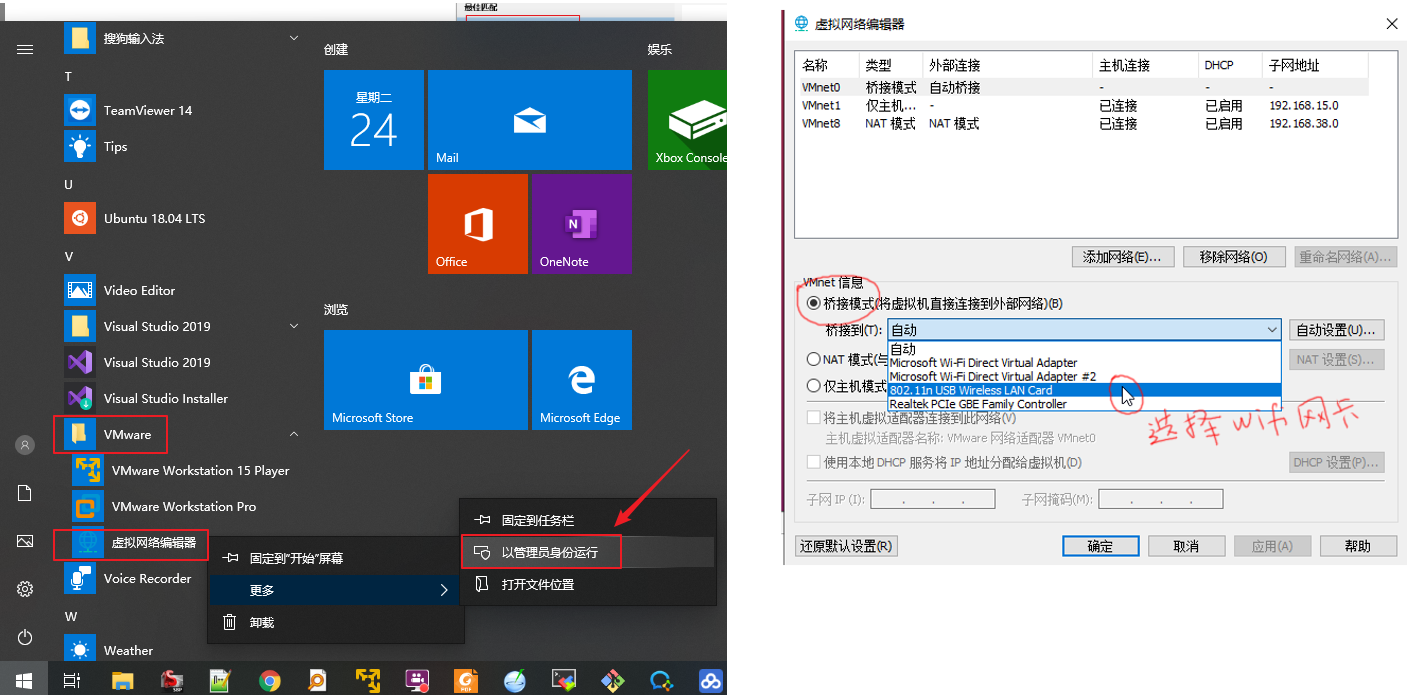Click the Windows Start button

pos(24,681)
